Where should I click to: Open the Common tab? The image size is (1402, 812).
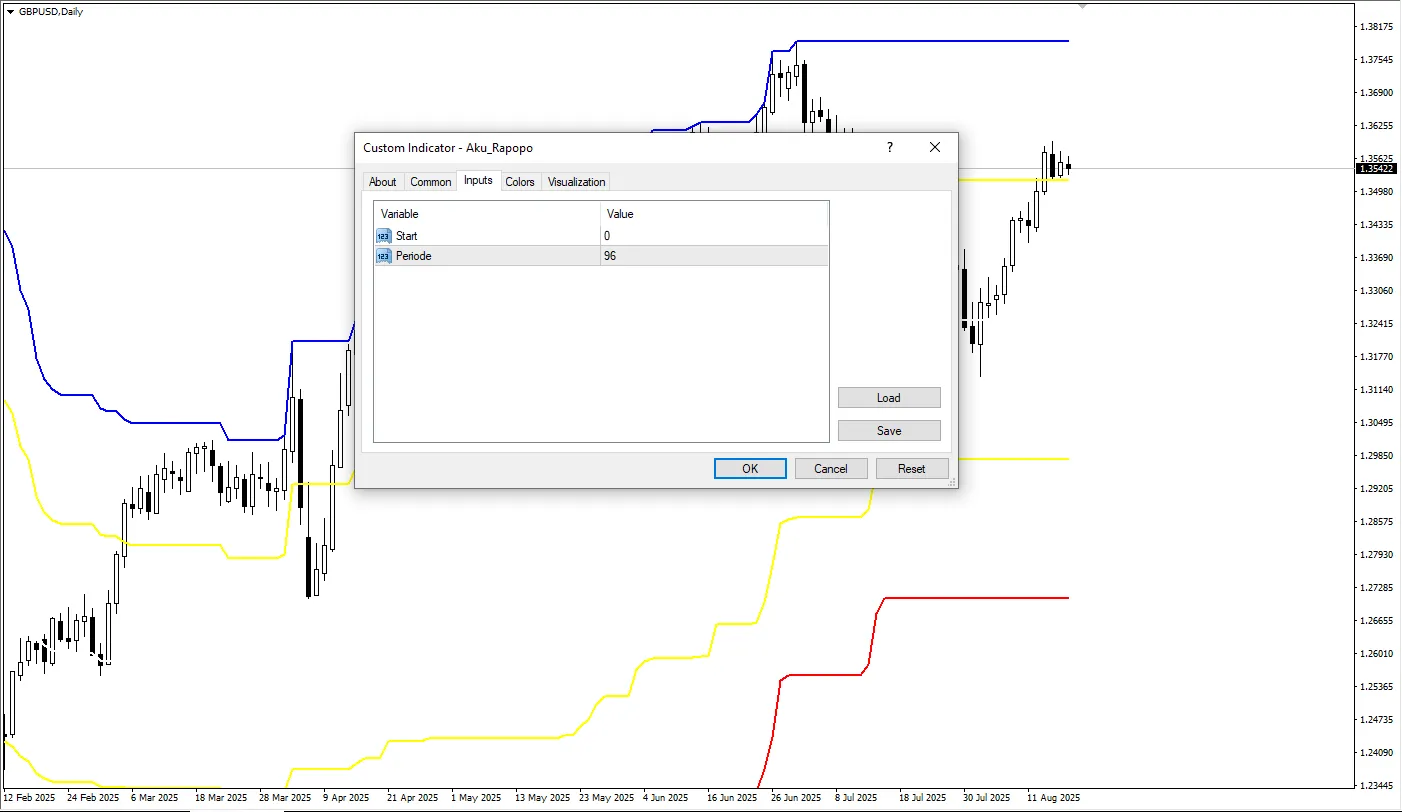click(x=430, y=182)
